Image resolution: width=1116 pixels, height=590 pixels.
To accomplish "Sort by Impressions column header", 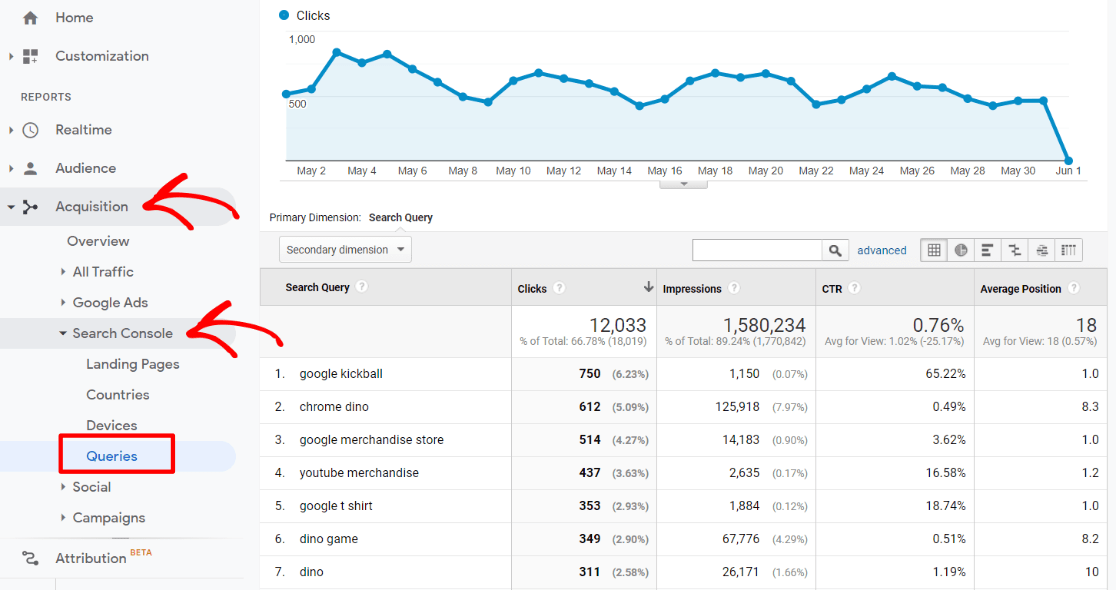I will point(692,288).
